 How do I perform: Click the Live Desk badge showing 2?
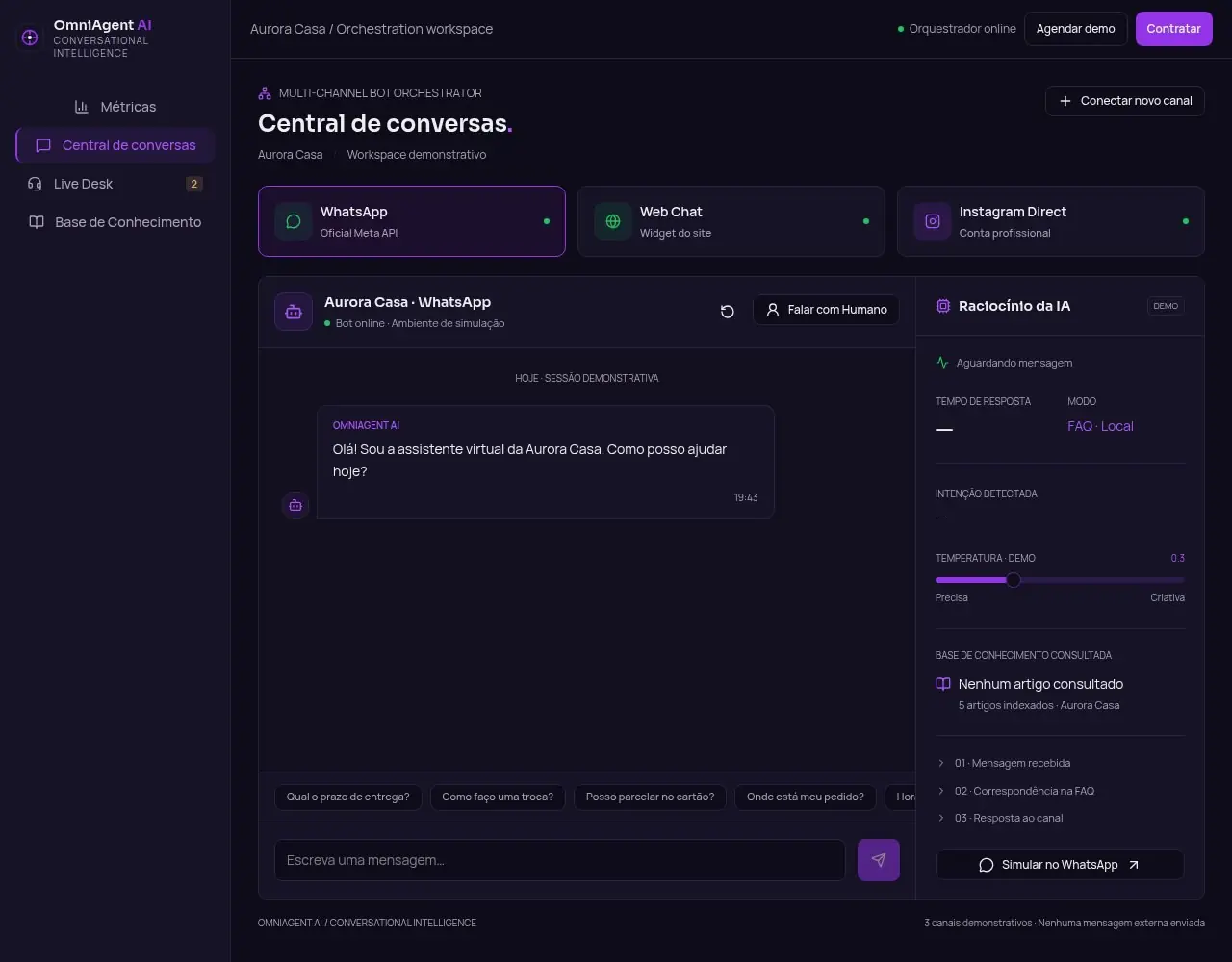coord(194,184)
